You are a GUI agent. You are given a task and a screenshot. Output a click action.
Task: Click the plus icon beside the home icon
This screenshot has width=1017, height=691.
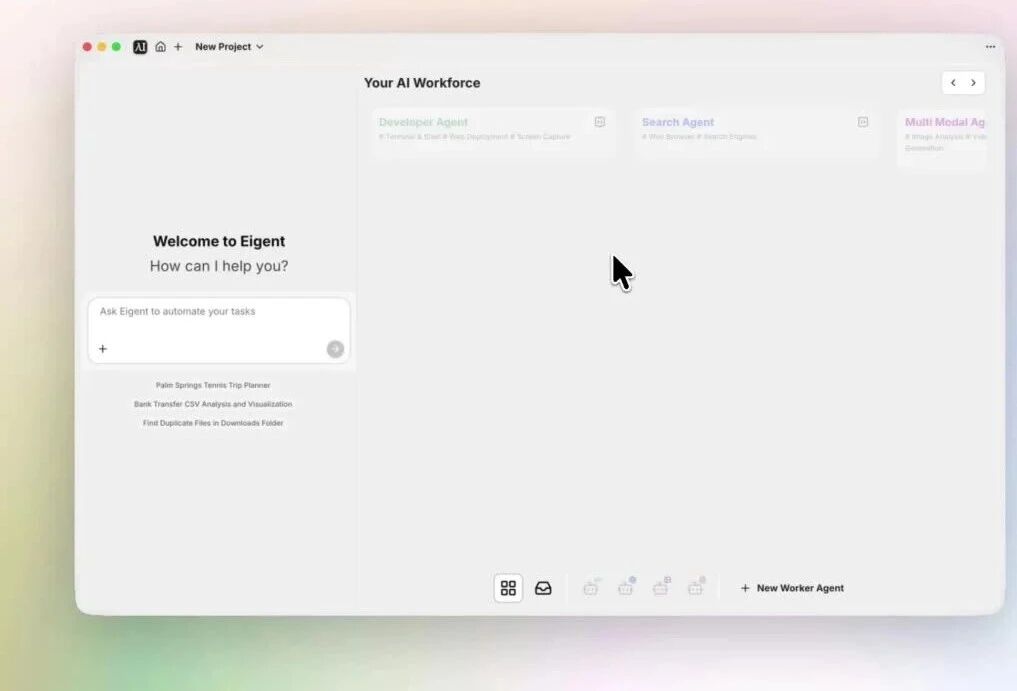coord(178,47)
